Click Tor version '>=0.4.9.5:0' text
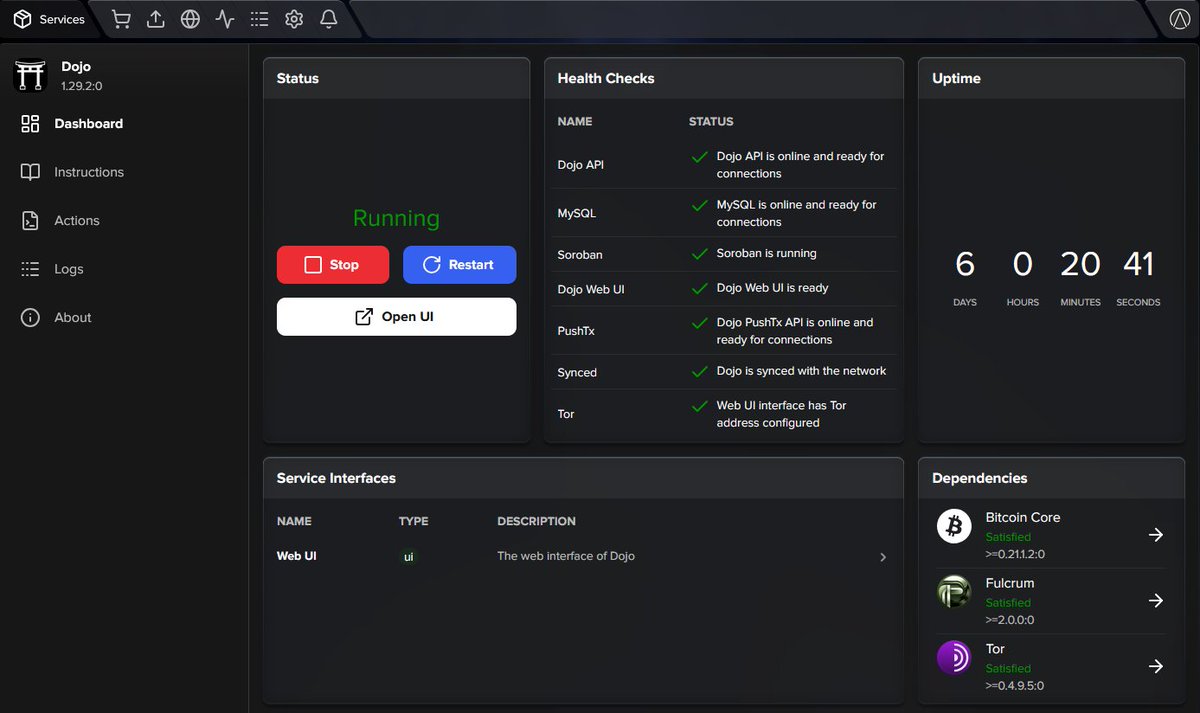Screen dimensions: 1200x713 [1015, 686]
